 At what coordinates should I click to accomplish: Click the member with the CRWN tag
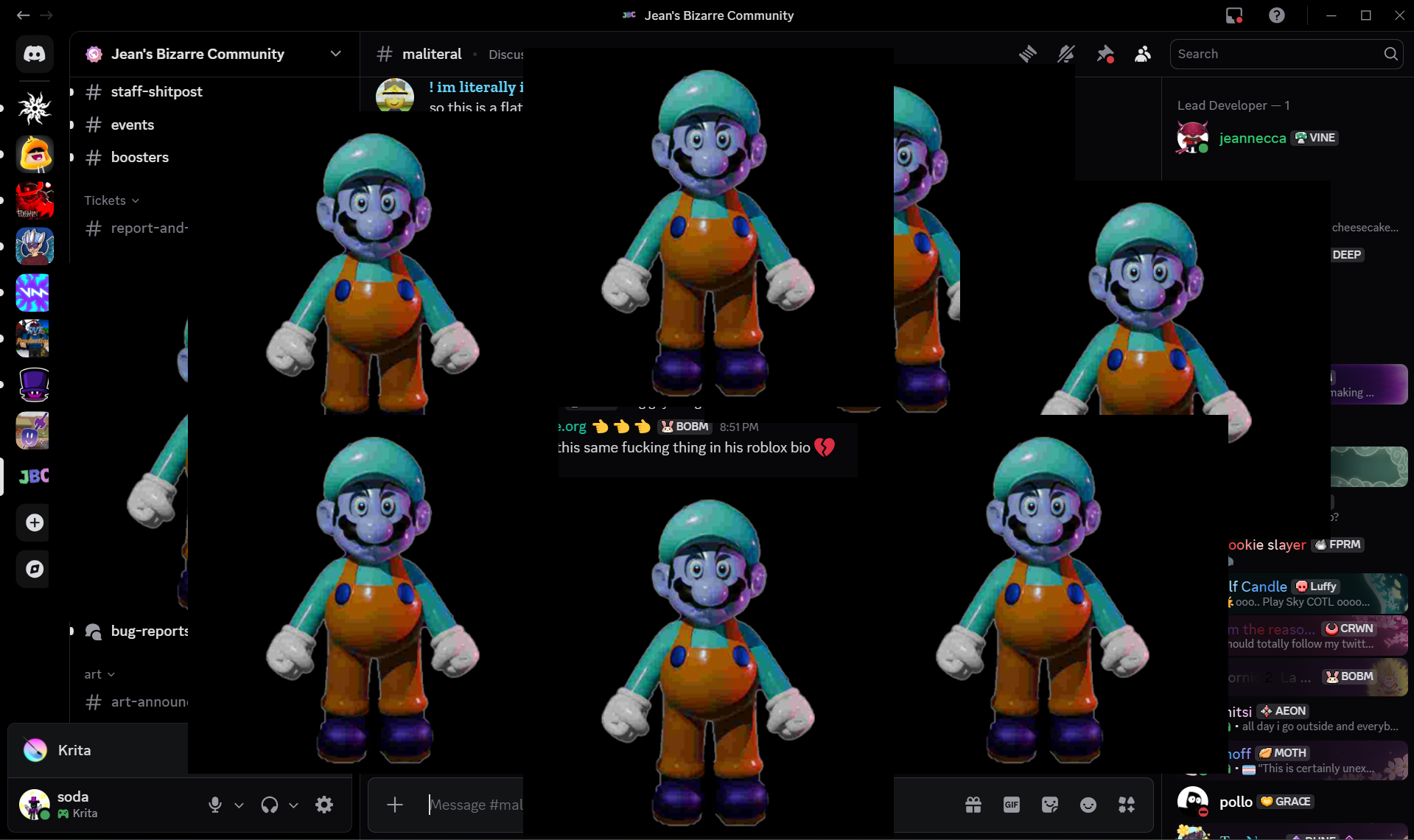1317,636
